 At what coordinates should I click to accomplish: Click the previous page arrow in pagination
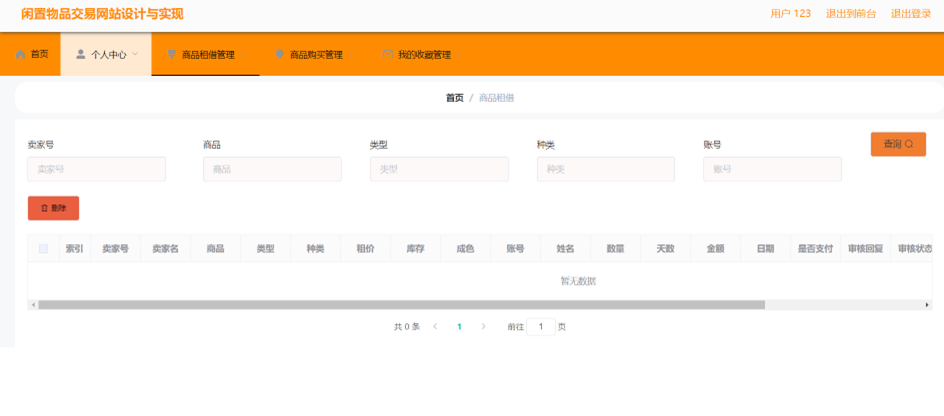coord(435,327)
